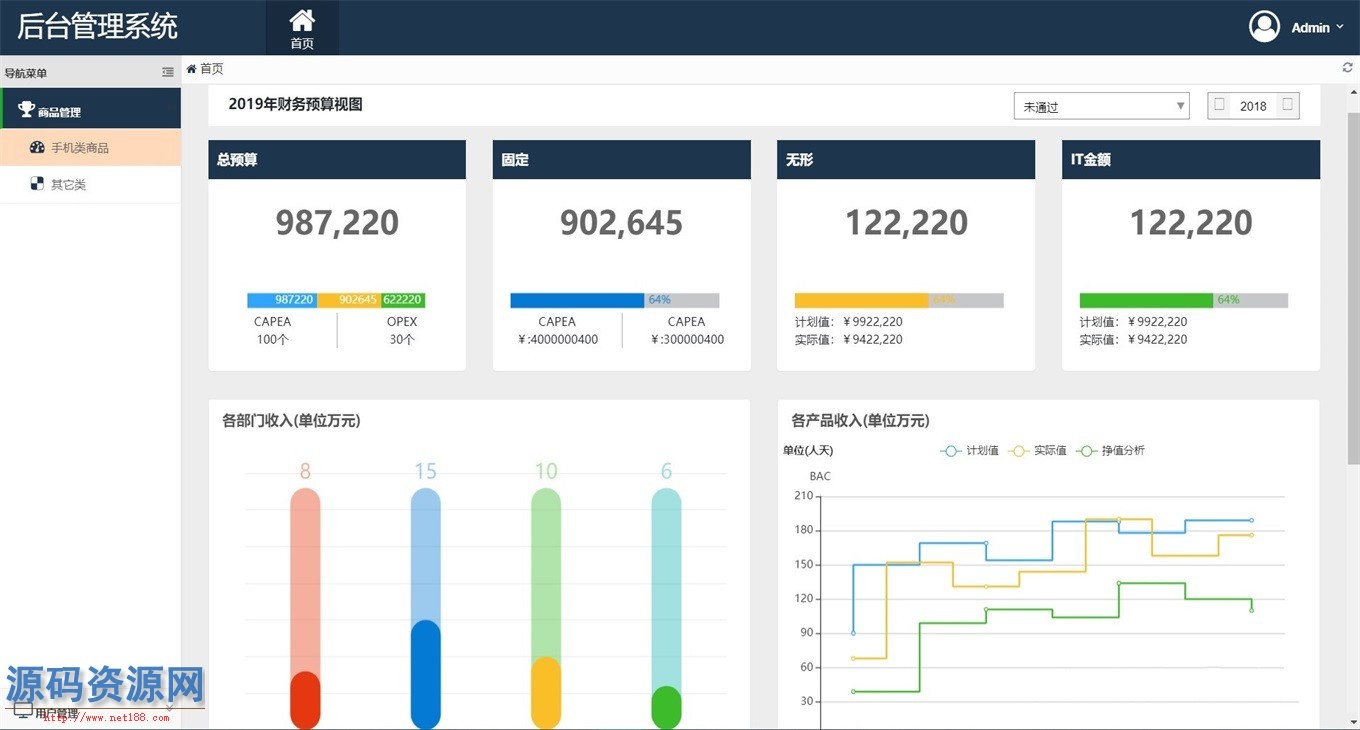
Task: Collapse the 导航菜单 sidebar toggle icon
Action: coord(168,72)
